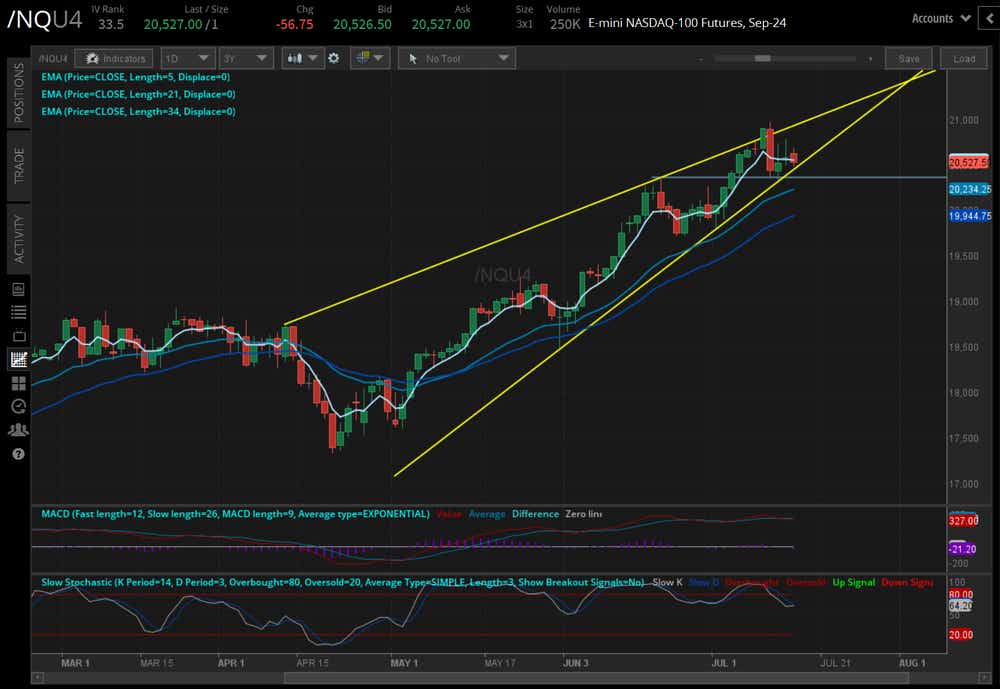Expand the 1D timeframe dropdown
Viewport: 1000px width, 689px height.
click(x=186, y=58)
